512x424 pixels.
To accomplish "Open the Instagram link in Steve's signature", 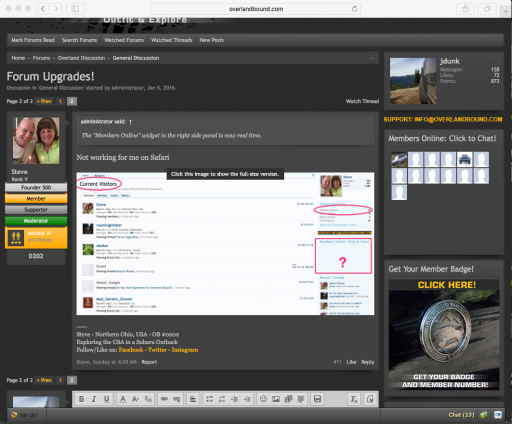I will (185, 350).
